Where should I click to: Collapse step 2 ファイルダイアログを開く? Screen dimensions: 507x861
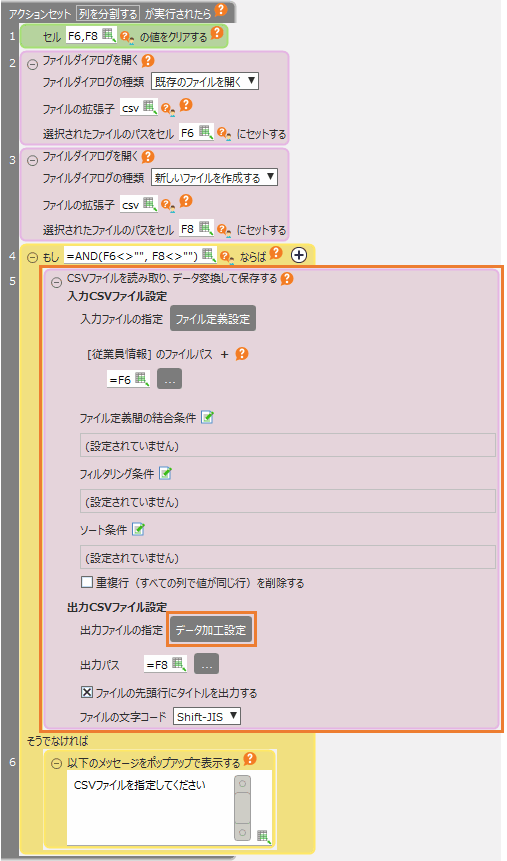point(32,64)
